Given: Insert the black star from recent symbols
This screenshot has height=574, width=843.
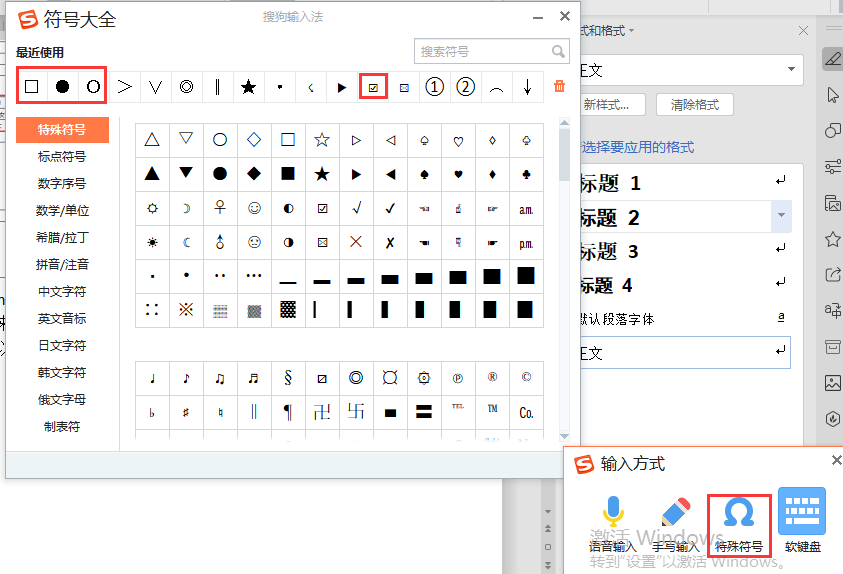Looking at the screenshot, I should point(248,87).
